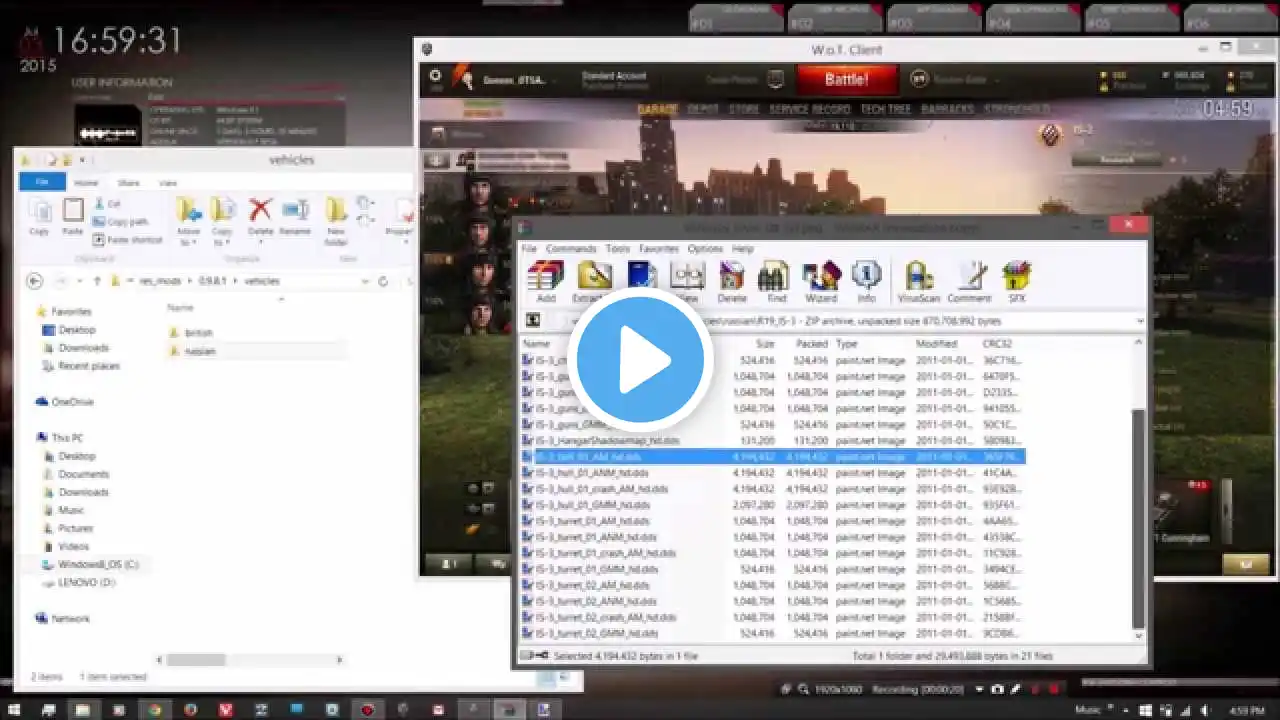Click Delete in the Explorer ribbon
1280x720 pixels.
(x=260, y=216)
